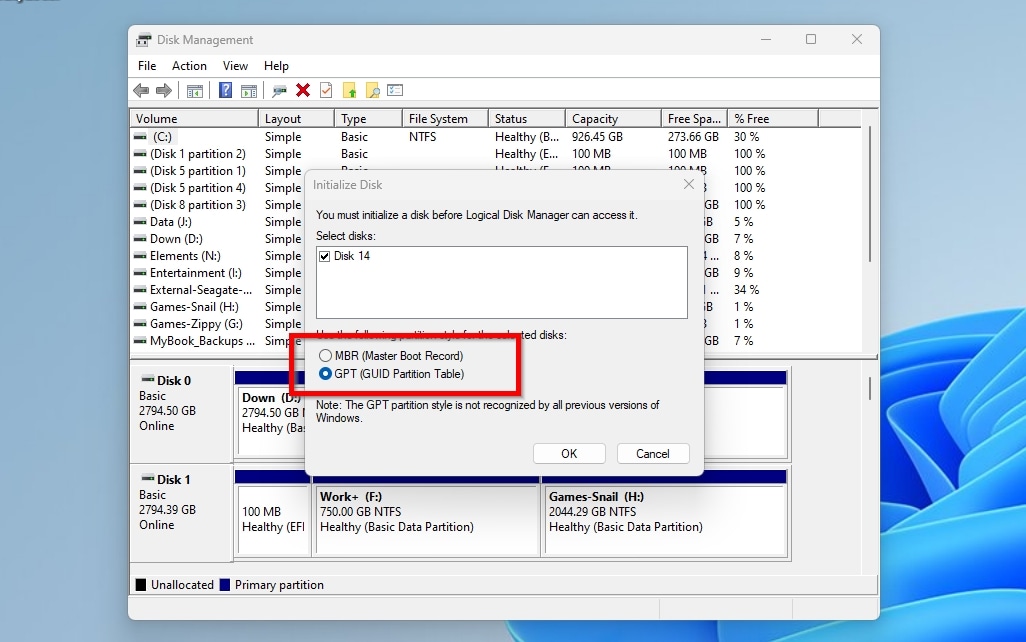Image resolution: width=1026 pixels, height=642 pixels.
Task: Click the drive icon beside Data (J:)
Action: 140,222
